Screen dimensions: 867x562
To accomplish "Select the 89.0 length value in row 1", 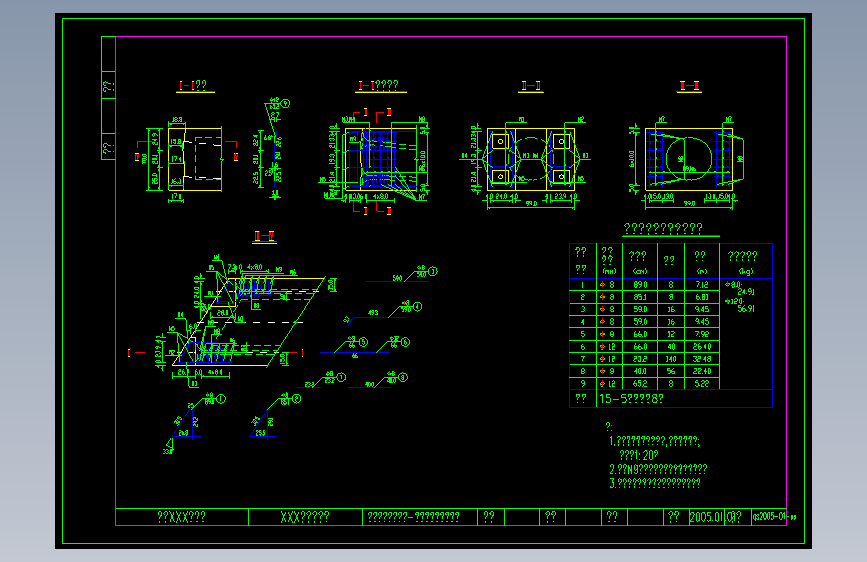I will point(640,285).
